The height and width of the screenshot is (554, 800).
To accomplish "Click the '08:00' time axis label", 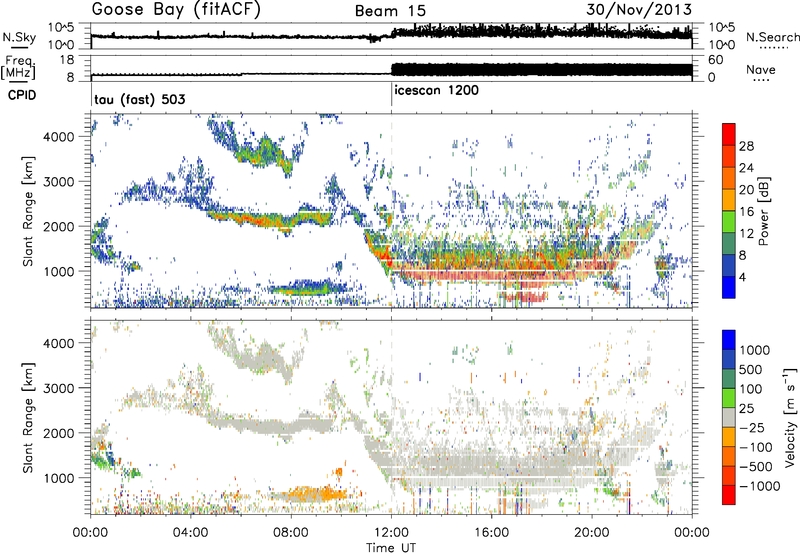I will 291,533.
